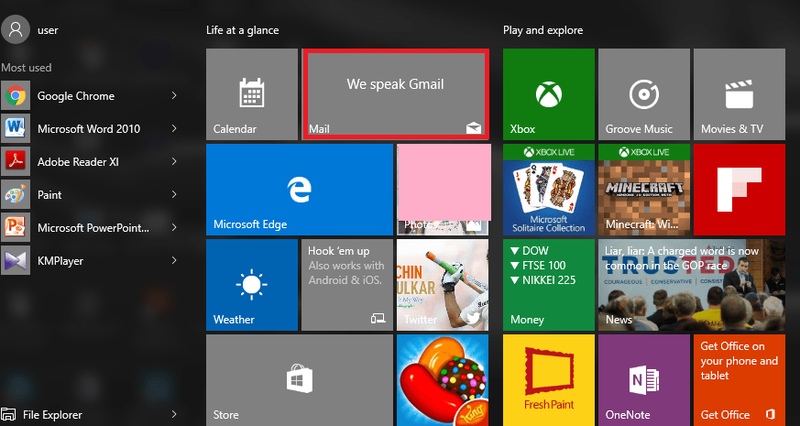Click the 'Play and explore' group header
The image size is (800, 426).
tap(543, 30)
